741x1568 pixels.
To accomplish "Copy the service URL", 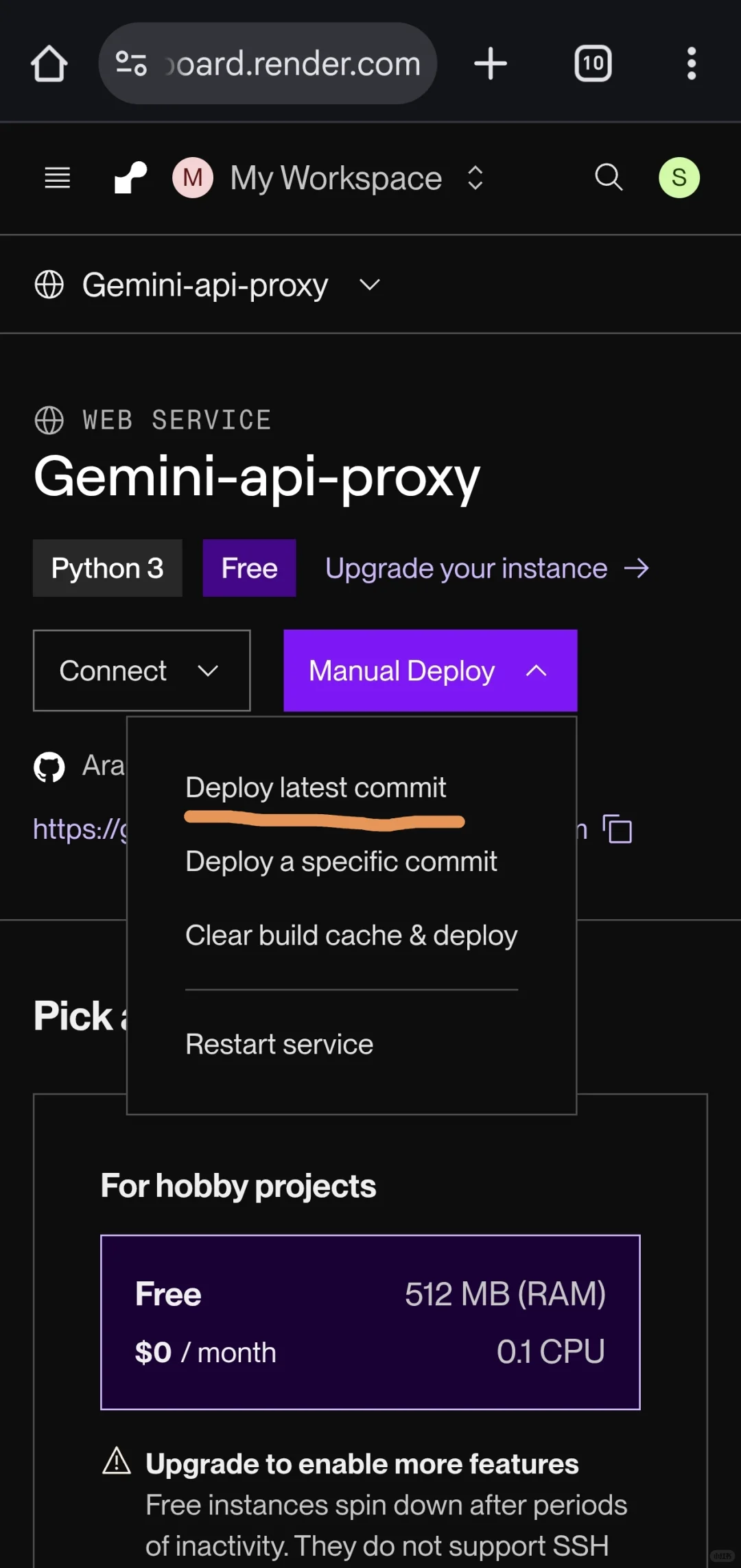I will point(617,829).
